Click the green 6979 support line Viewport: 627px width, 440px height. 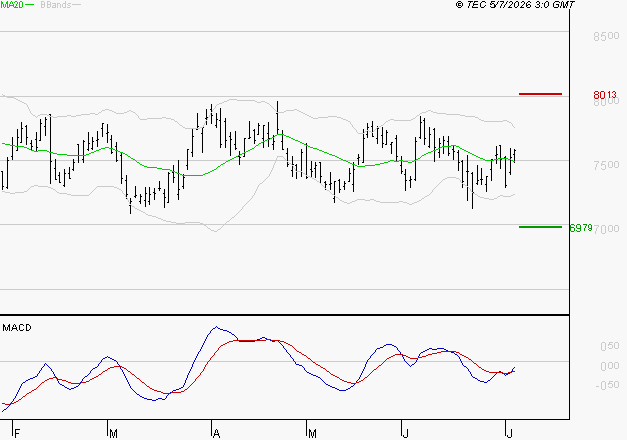pyautogui.click(x=540, y=227)
